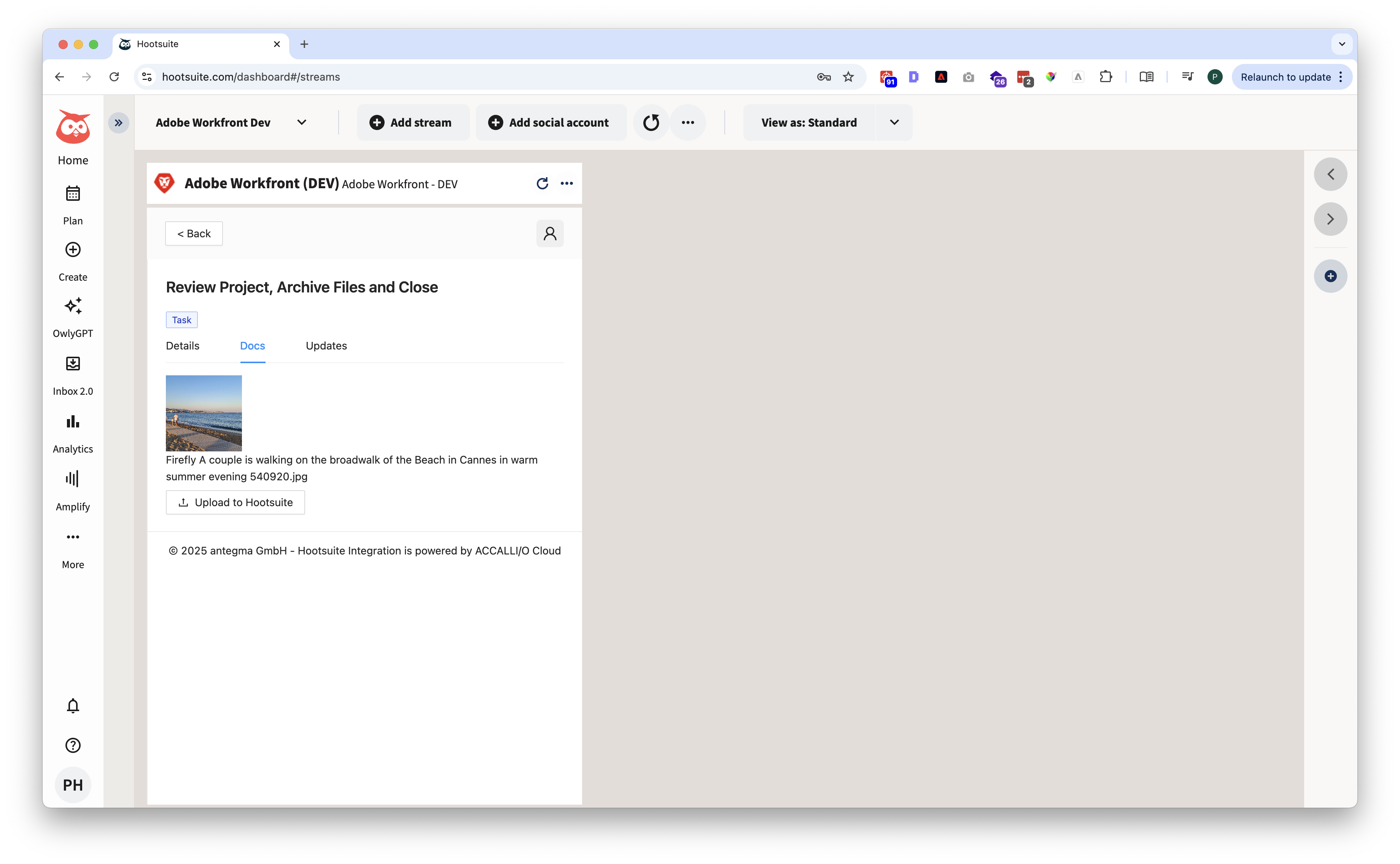
Task: Open Analytics bar chart icon
Action: pos(73,422)
